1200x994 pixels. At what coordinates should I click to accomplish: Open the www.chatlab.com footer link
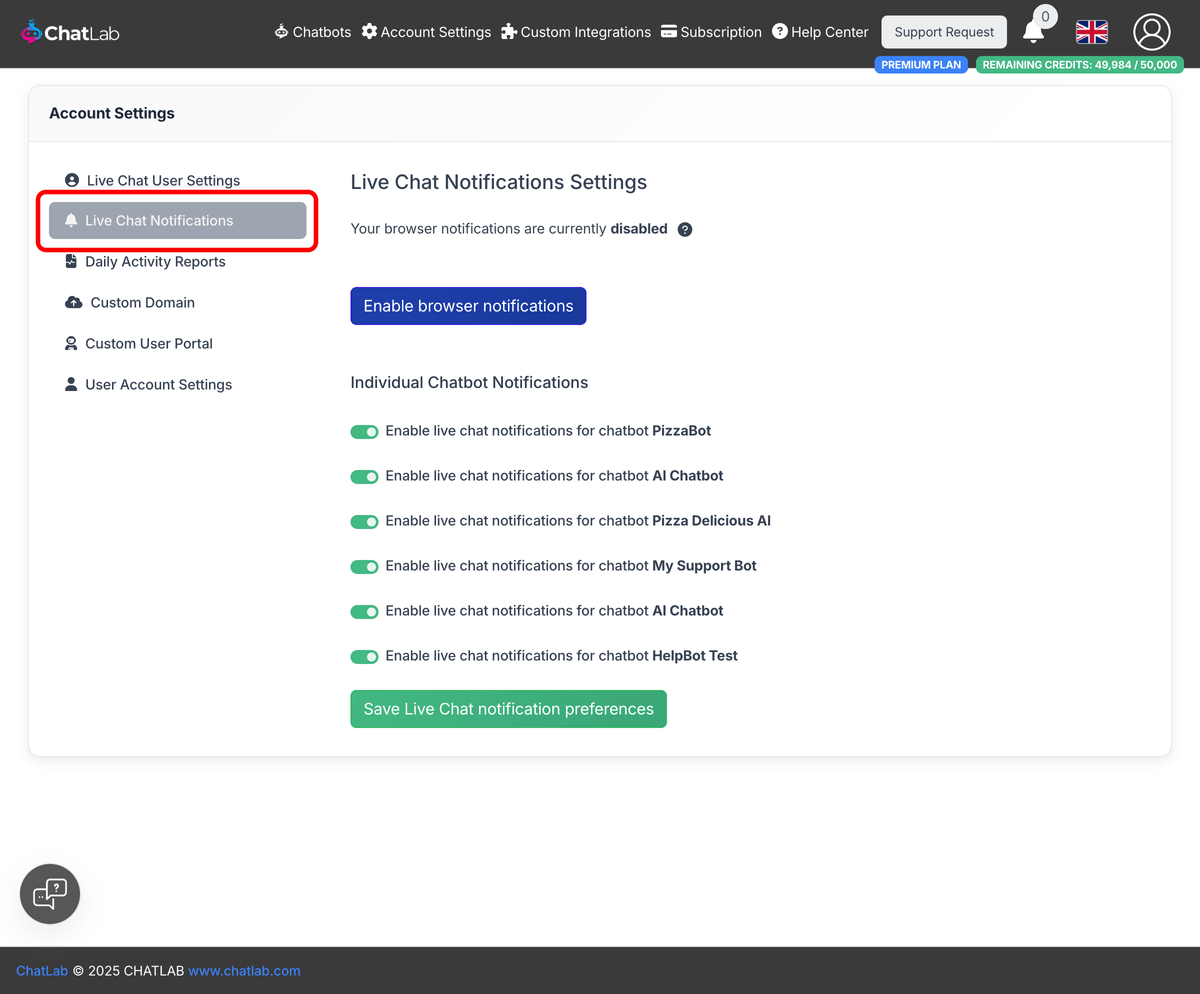(244, 970)
